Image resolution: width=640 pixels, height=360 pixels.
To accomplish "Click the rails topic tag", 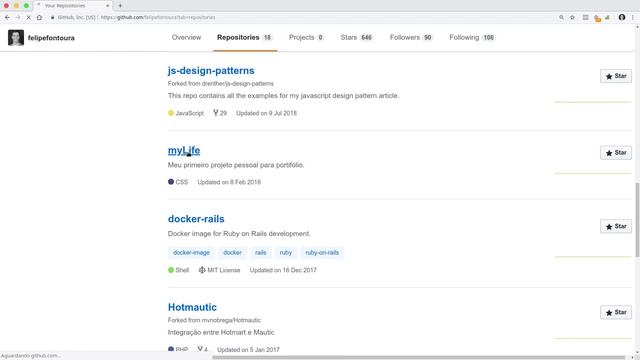I will (260, 253).
